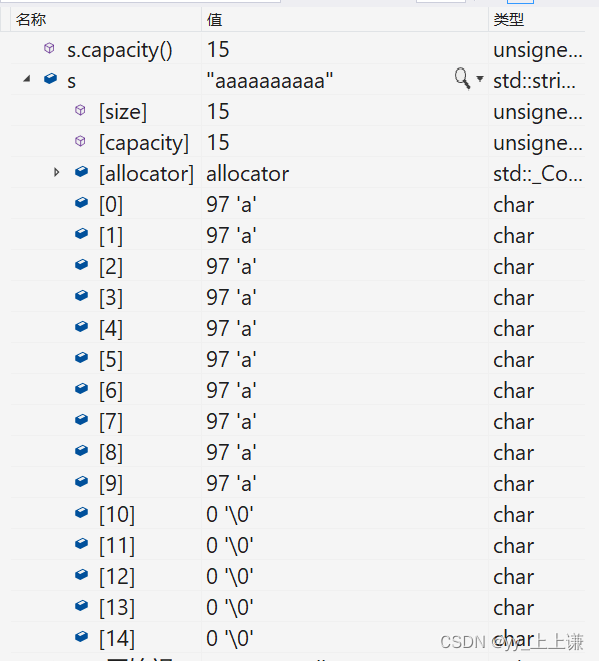The height and width of the screenshot is (661, 599).
Task: Click the char type of [2]
Action: (x=513, y=267)
